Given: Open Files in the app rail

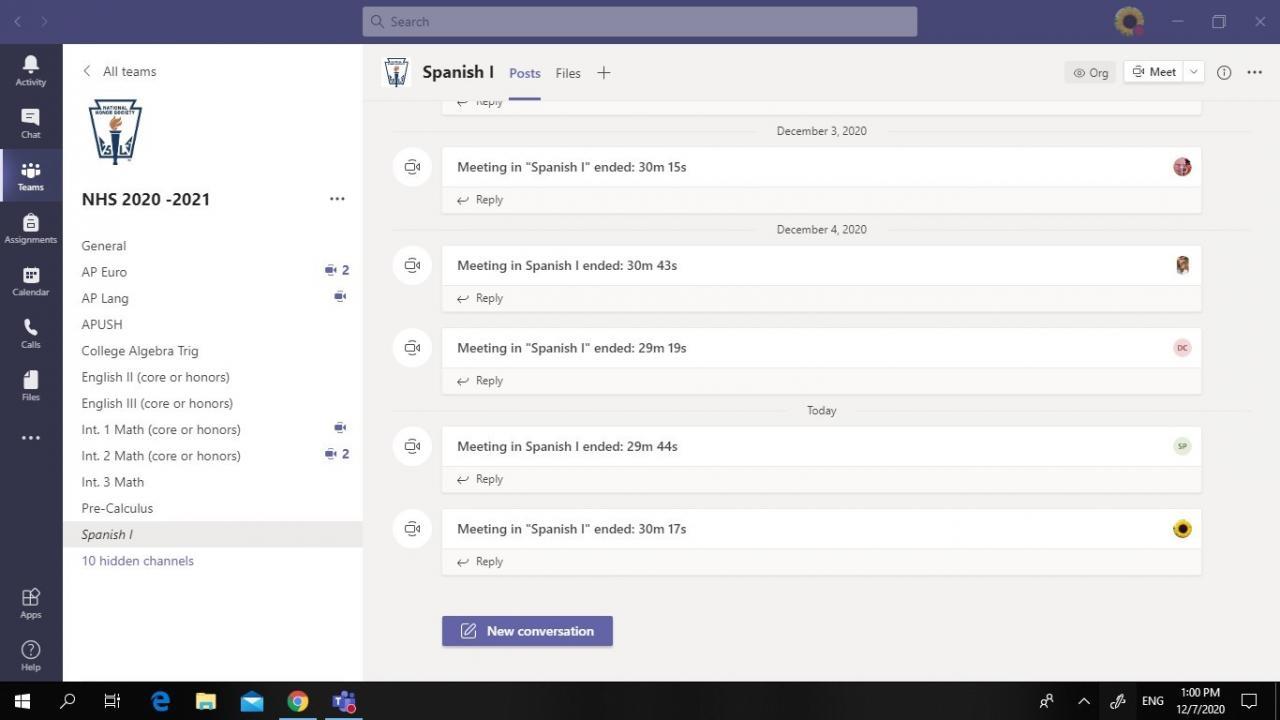Looking at the screenshot, I should click(x=31, y=385).
